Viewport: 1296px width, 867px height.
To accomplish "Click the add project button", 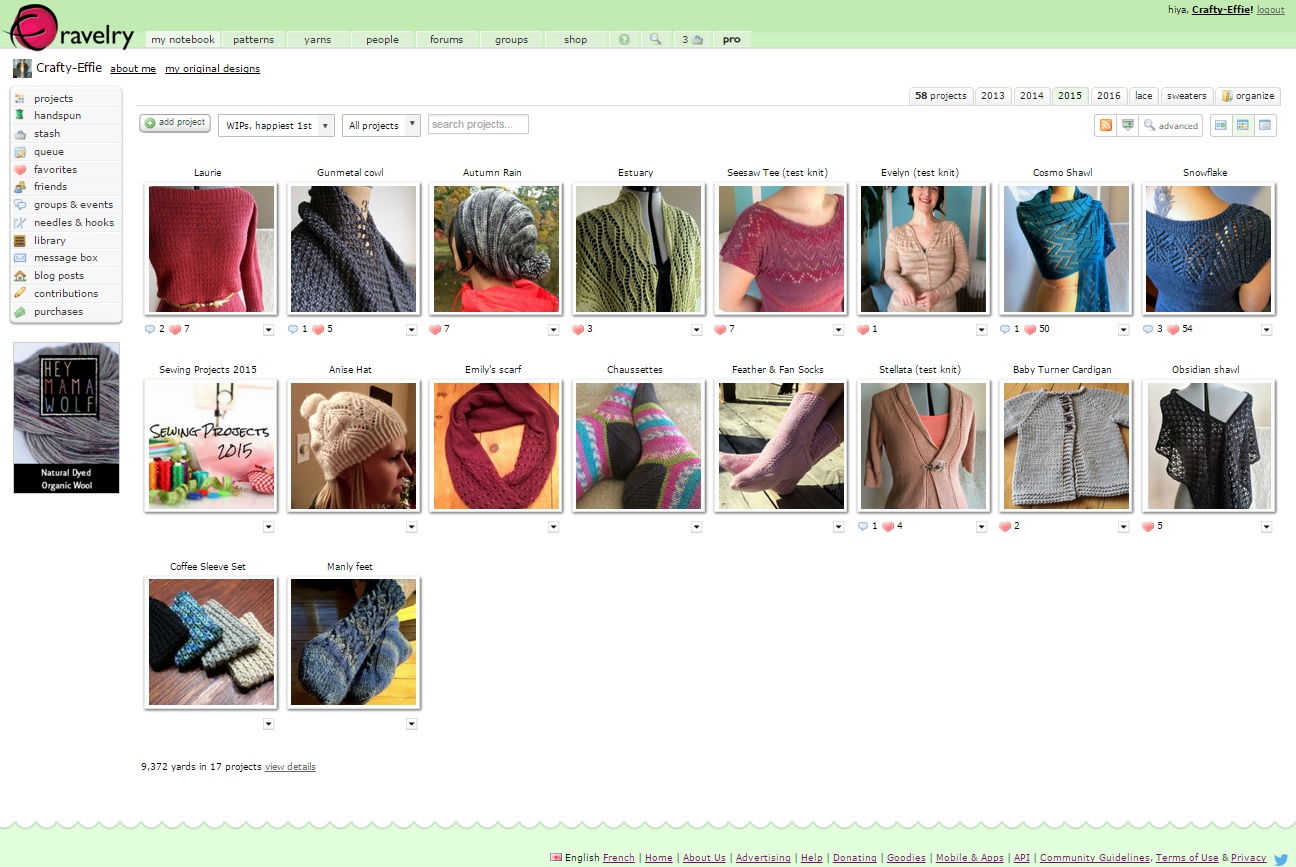I will click(175, 123).
